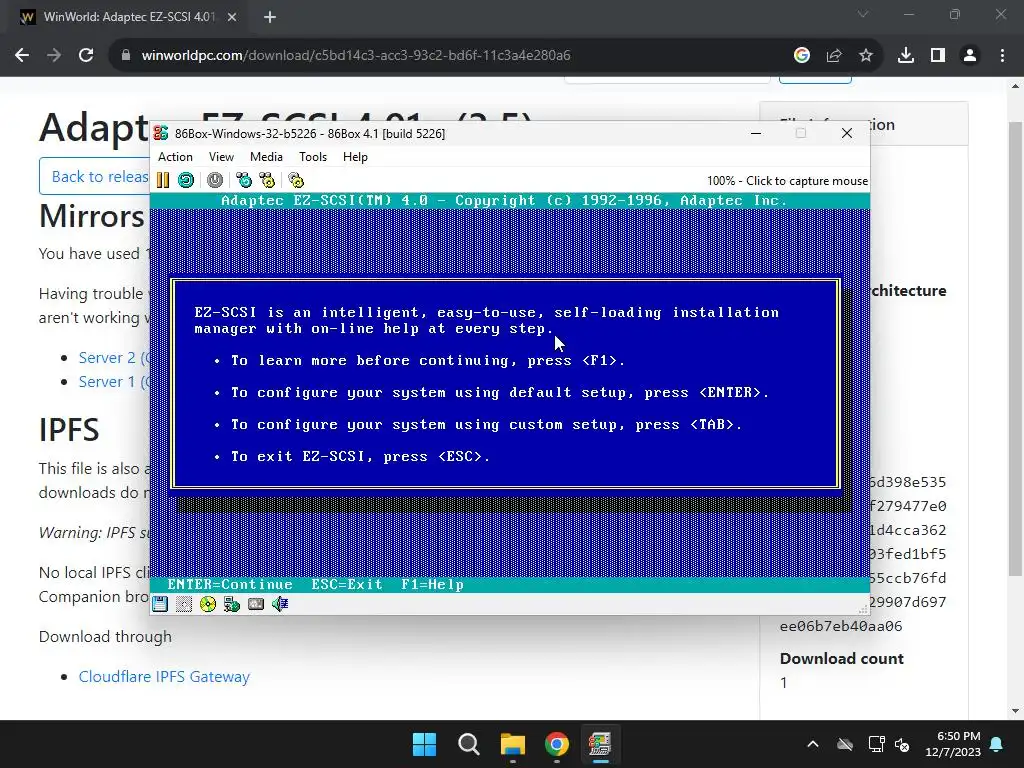This screenshot has height=768, width=1024.
Task: Open 86Box Media menu
Action: point(266,157)
